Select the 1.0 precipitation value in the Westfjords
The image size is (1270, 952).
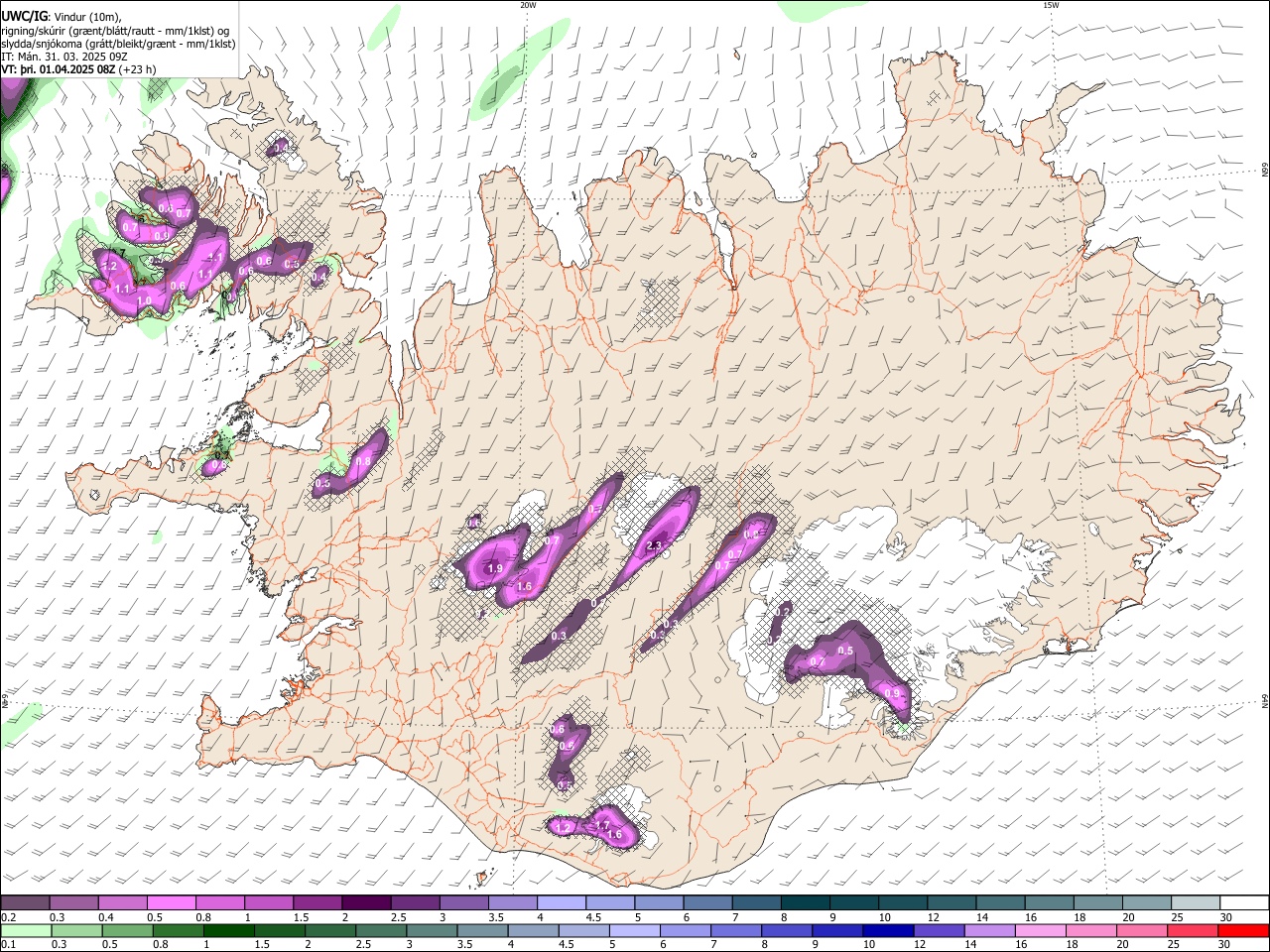[x=145, y=300]
